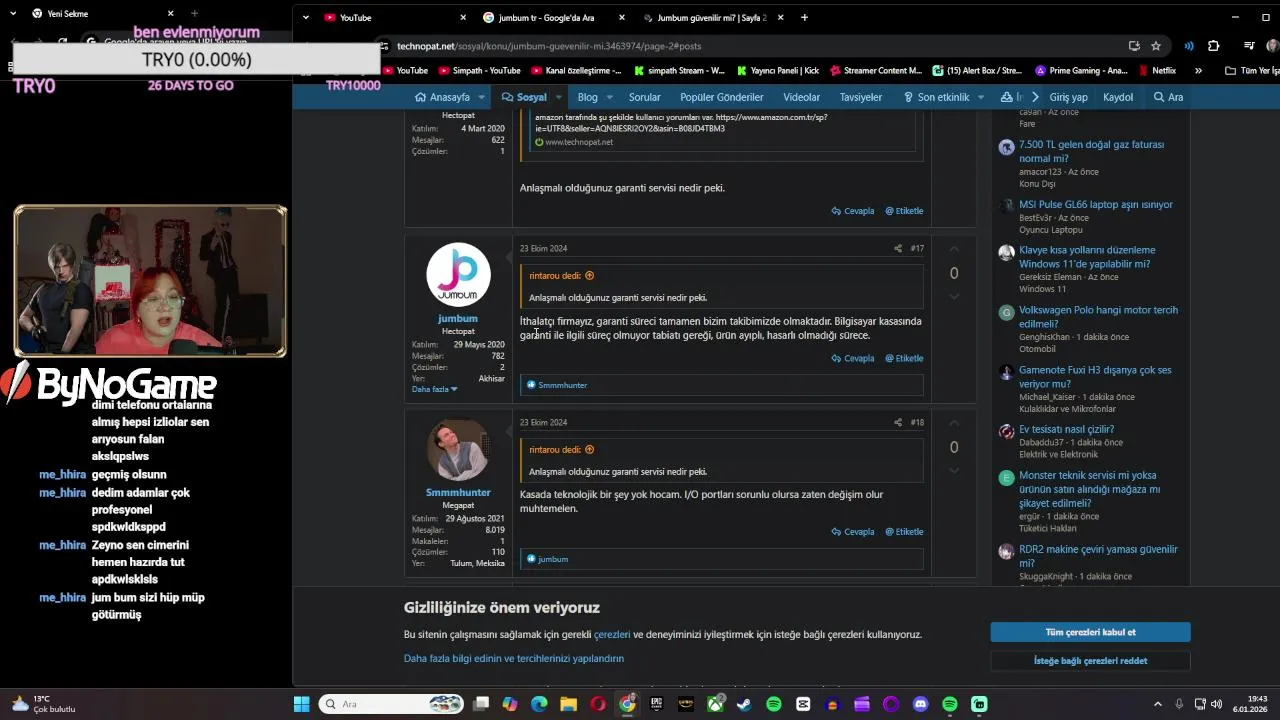Downvote post #17 by jumbum
1280x720 pixels.
[953, 296]
